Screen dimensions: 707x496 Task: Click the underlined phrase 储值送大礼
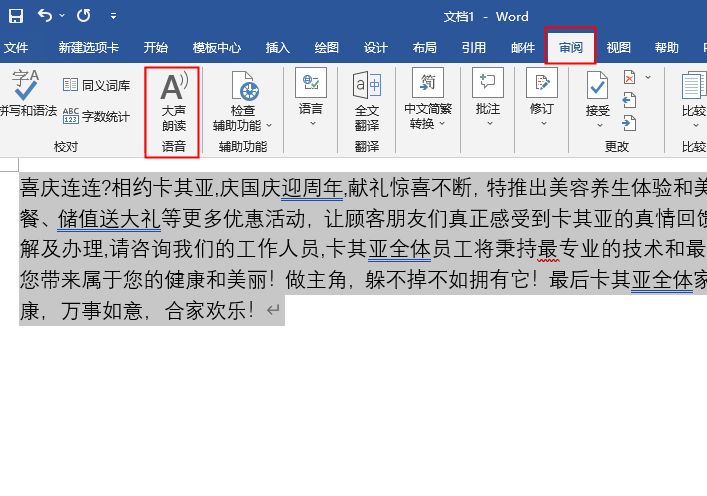click(x=109, y=219)
